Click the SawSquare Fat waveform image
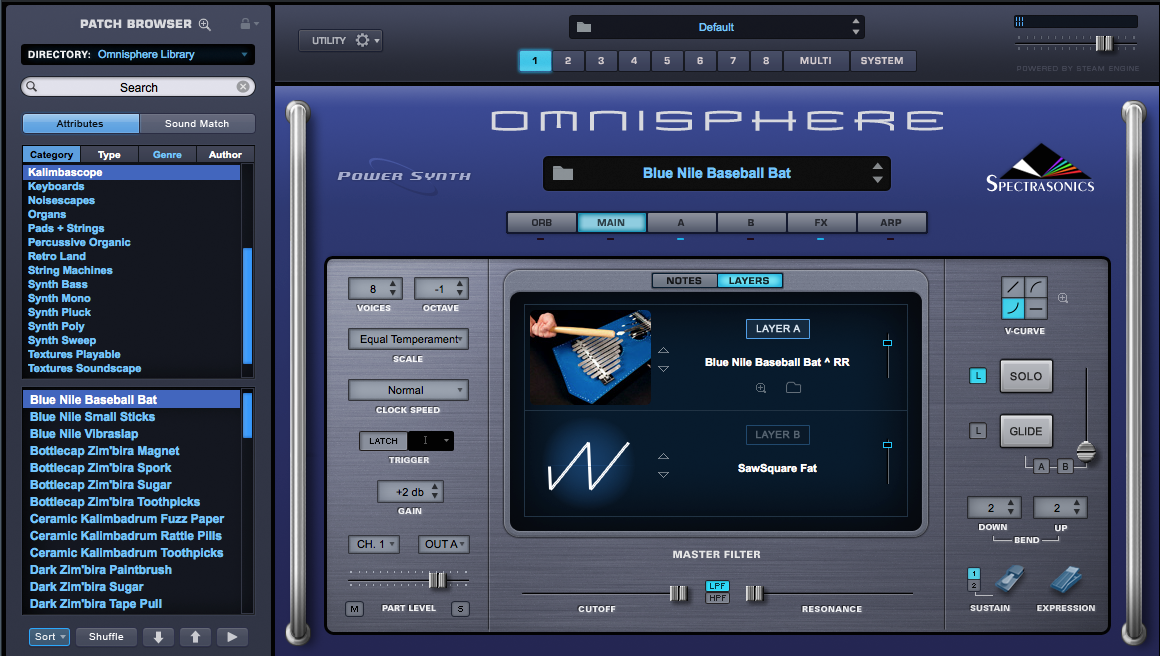This screenshot has height=656, width=1160. pos(589,466)
